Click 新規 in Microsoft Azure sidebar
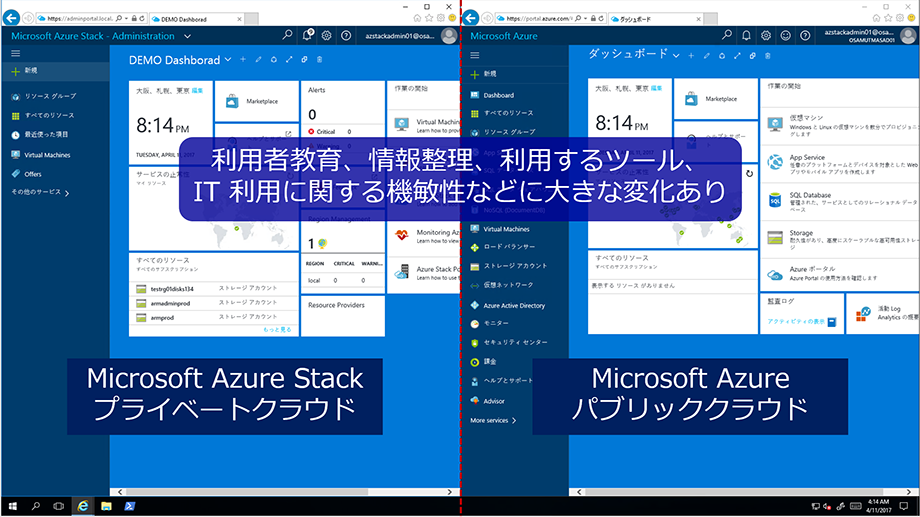Screen dimensions: 920x517 [x=515, y=74]
